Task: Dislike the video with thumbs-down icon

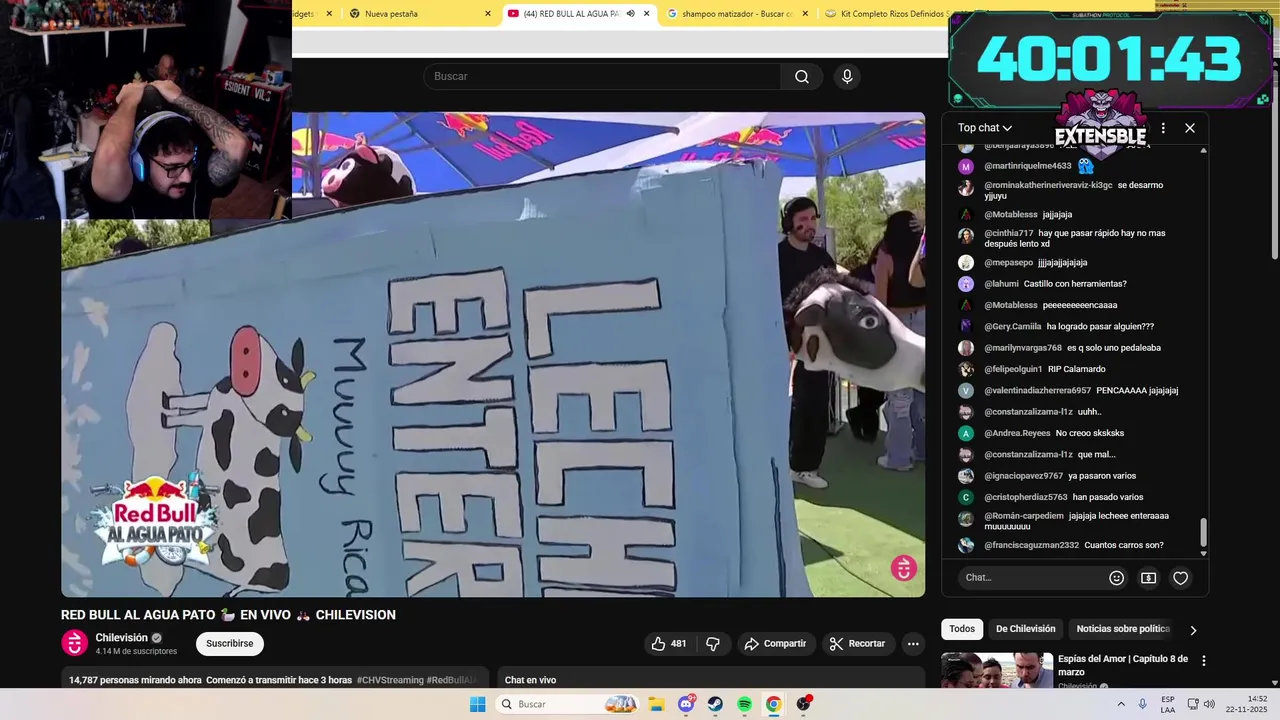Action: point(713,644)
